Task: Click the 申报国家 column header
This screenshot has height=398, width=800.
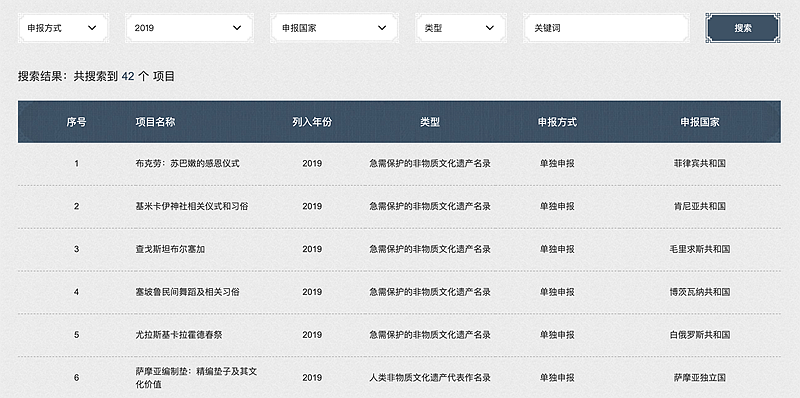Action: point(699,122)
